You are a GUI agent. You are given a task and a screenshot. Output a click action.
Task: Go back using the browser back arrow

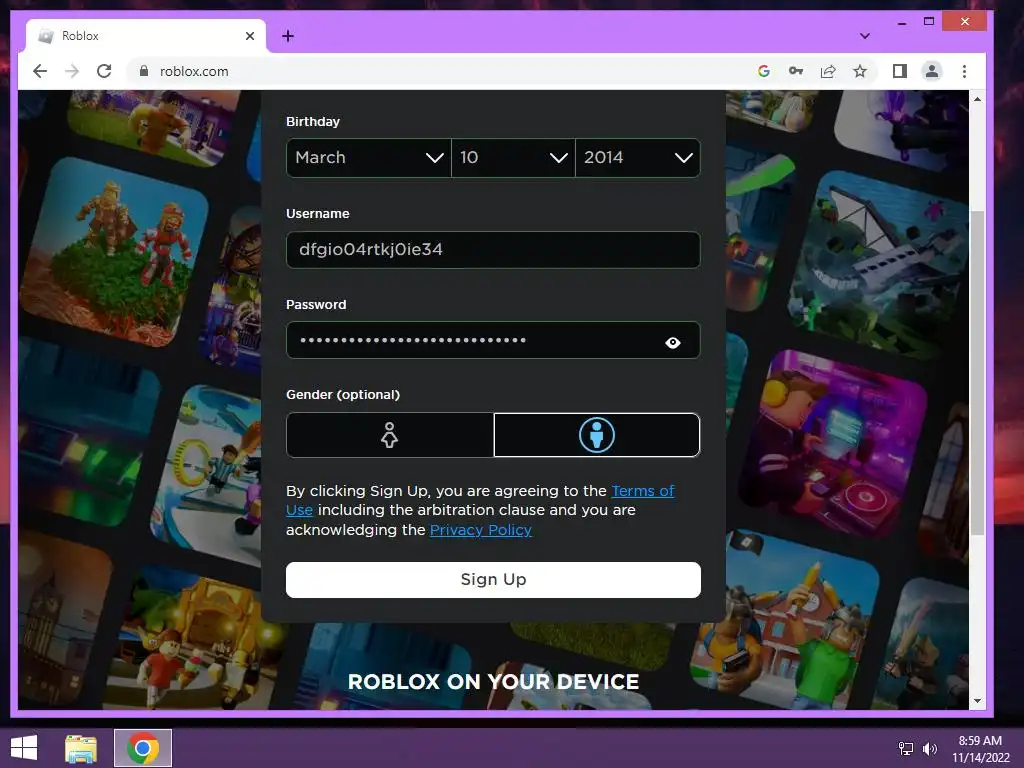(40, 71)
